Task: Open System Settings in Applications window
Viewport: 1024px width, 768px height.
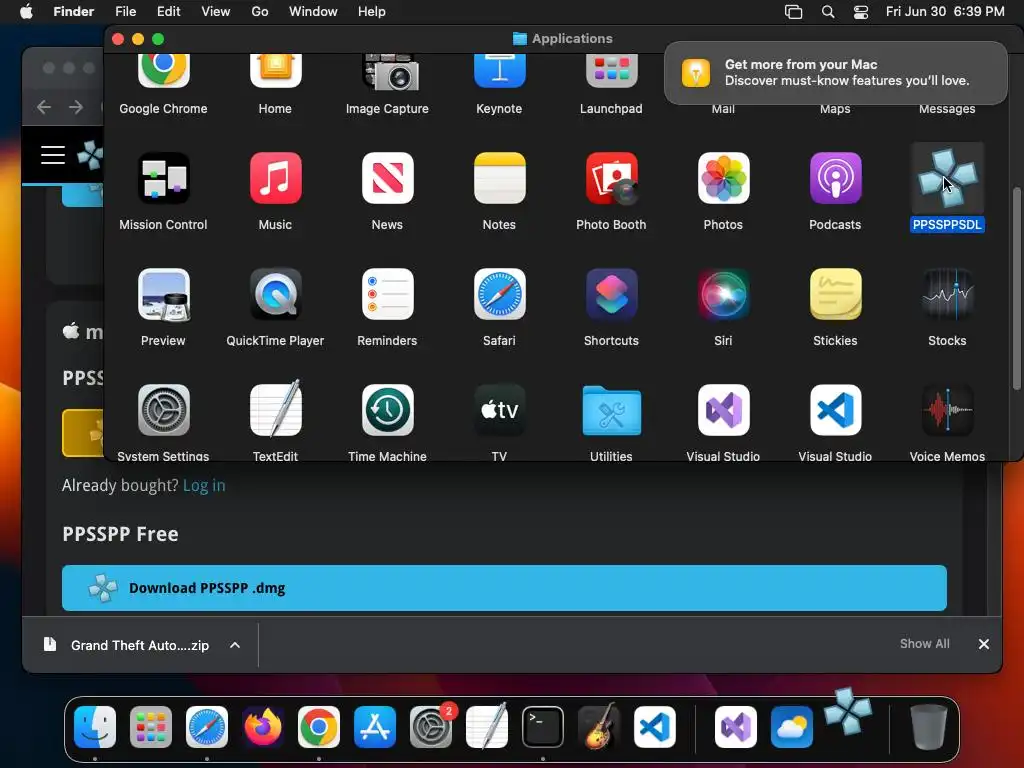Action: (163, 410)
